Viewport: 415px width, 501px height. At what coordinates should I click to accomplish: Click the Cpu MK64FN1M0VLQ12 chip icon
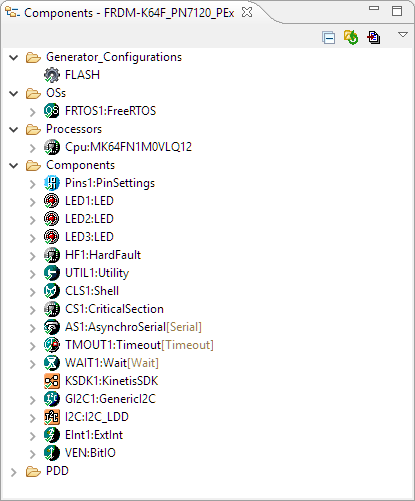point(52,147)
